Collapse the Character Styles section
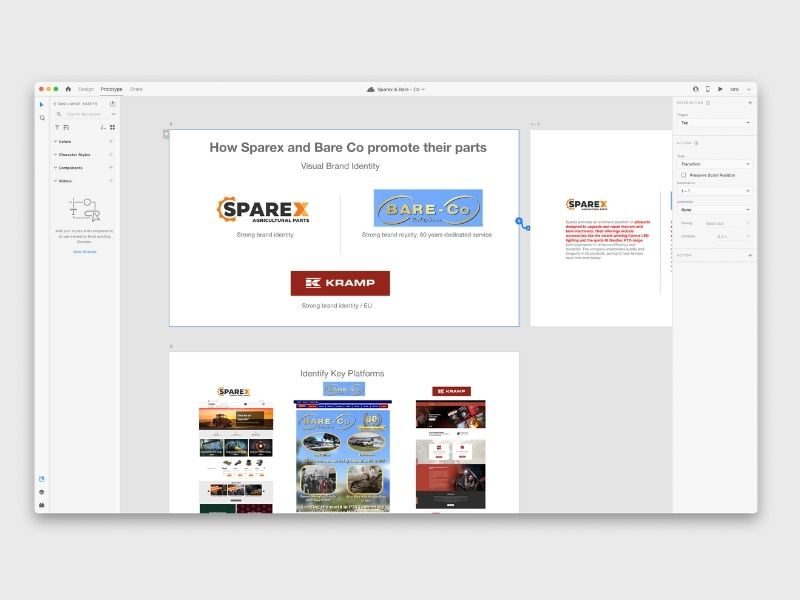 pos(55,155)
